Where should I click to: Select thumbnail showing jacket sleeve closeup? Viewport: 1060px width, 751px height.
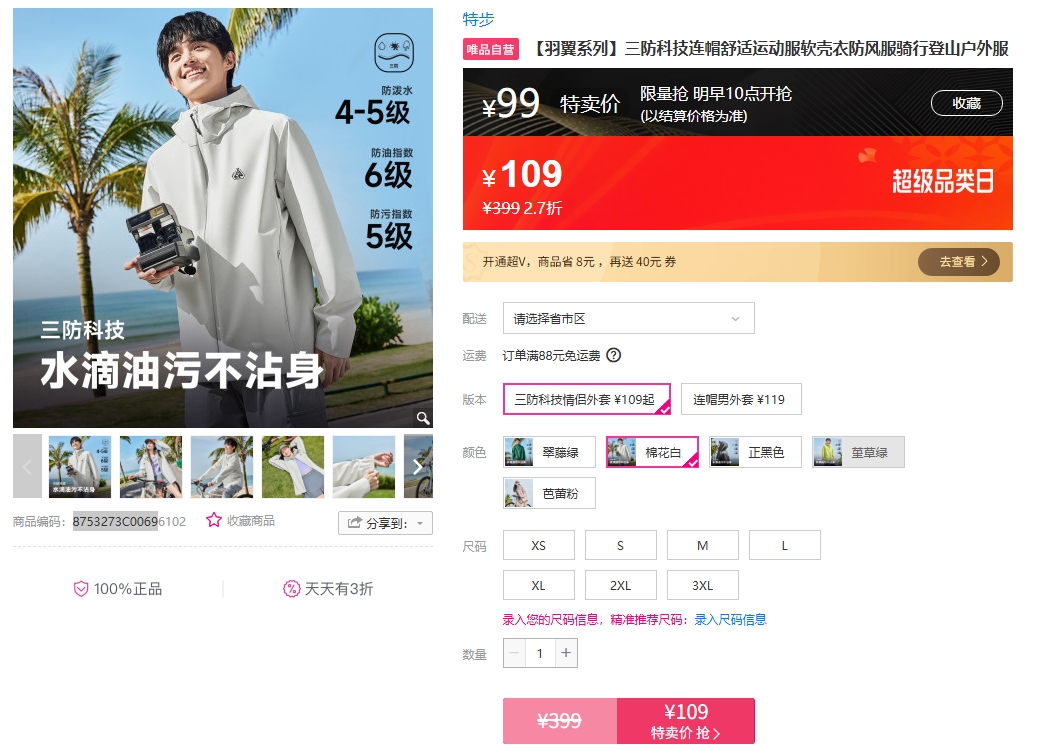[364, 466]
